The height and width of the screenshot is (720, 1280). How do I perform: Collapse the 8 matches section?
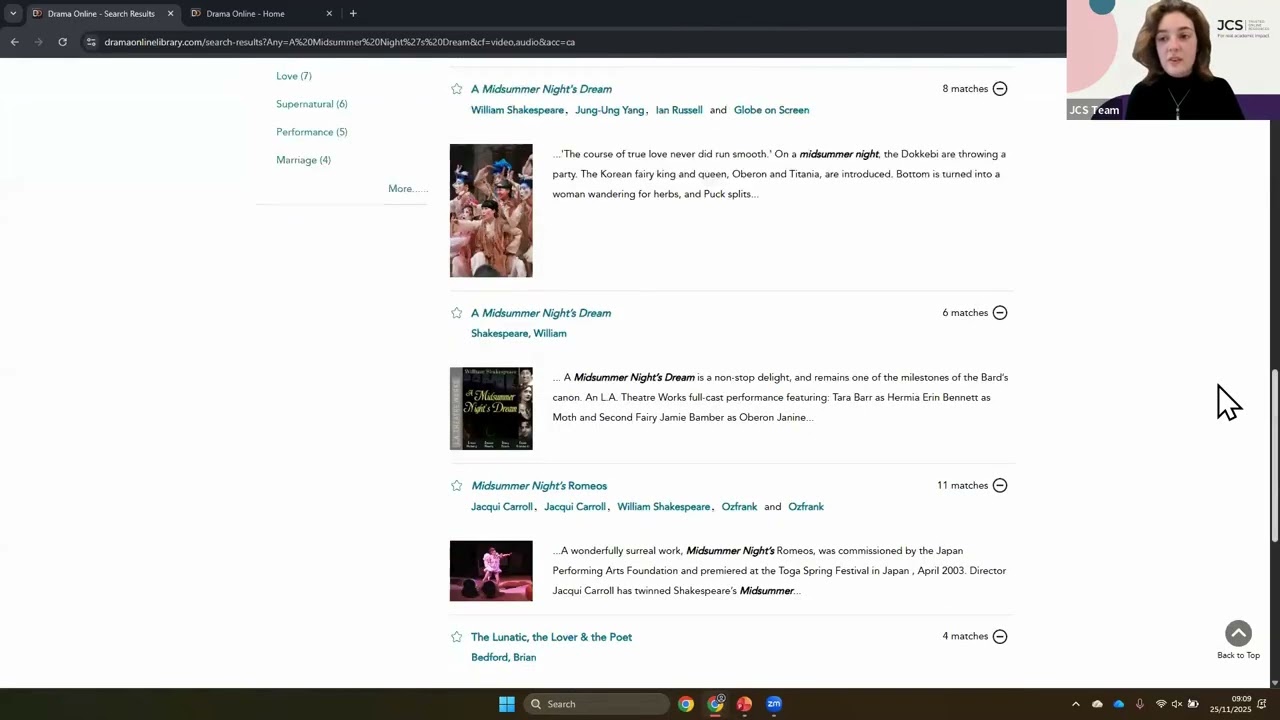coord(1000,89)
